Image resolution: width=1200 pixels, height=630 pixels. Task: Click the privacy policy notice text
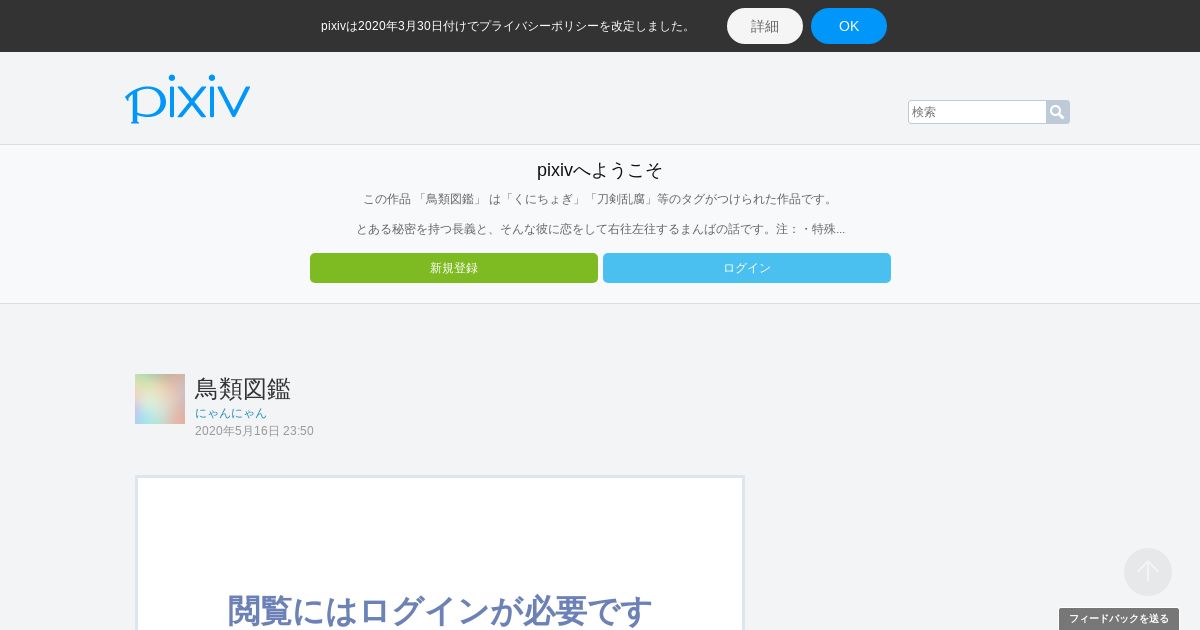click(507, 26)
